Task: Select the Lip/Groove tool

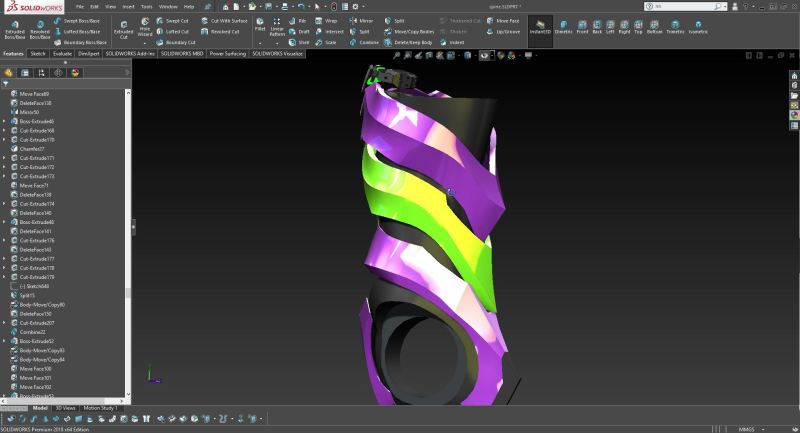Action: 503,32
